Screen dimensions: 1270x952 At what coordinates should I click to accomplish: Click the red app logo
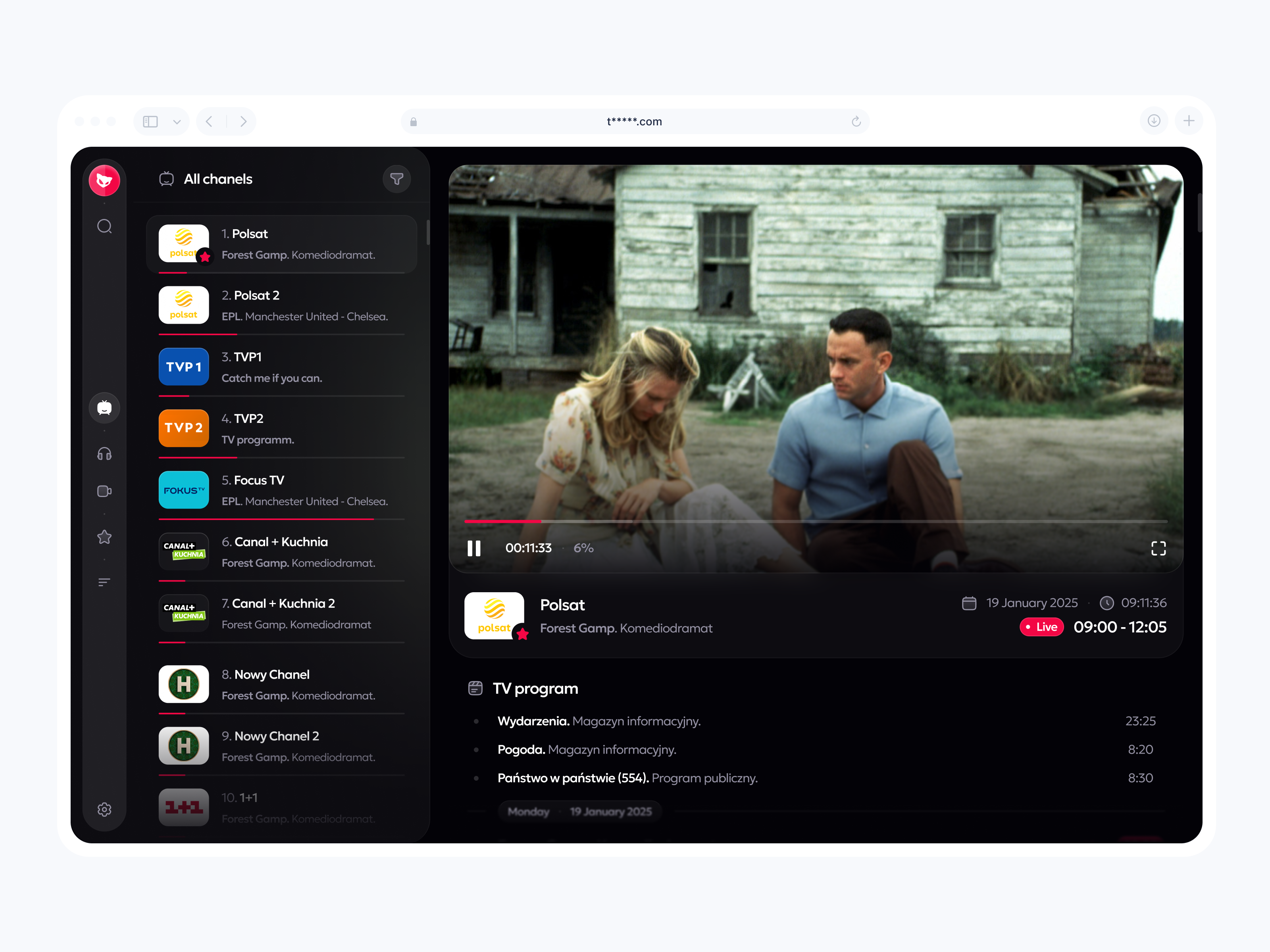coord(104,180)
